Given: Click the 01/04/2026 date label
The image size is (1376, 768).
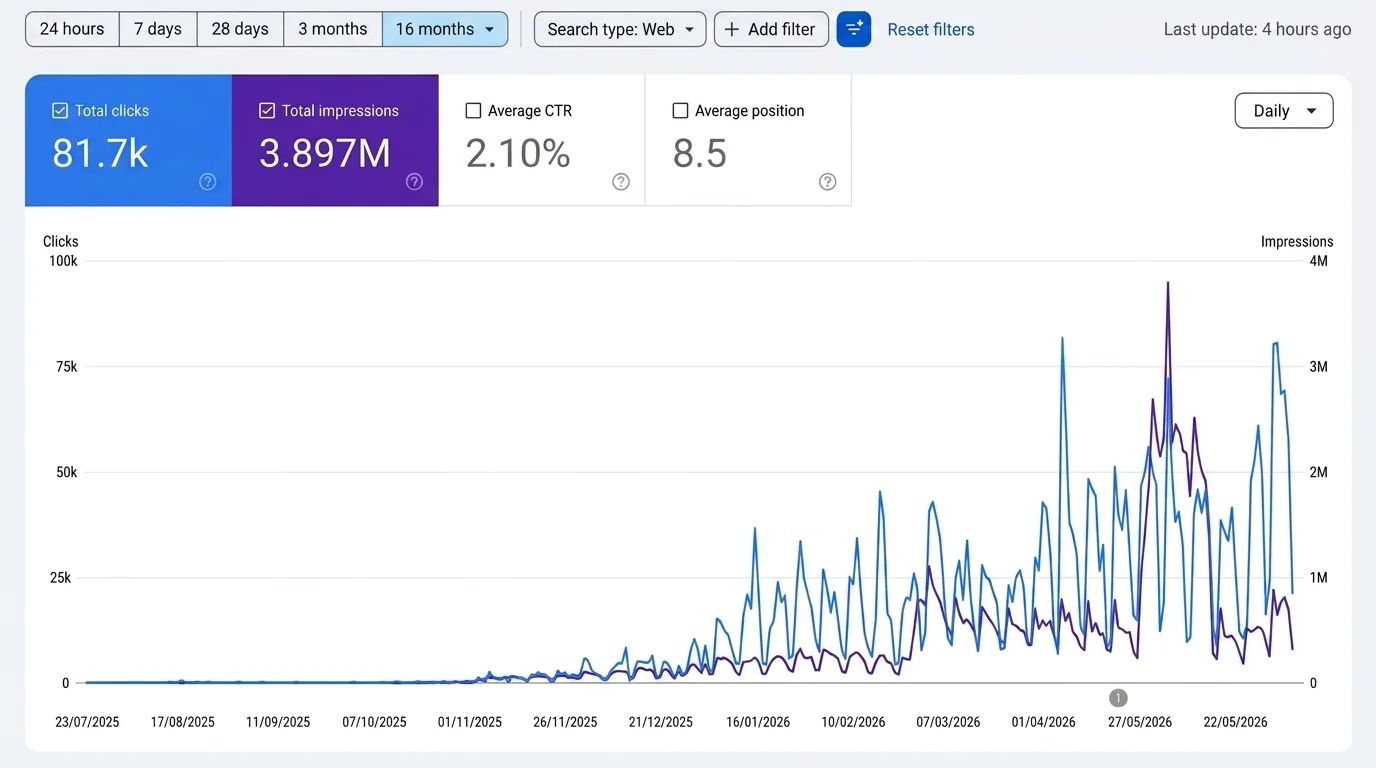Looking at the screenshot, I should point(1044,722).
